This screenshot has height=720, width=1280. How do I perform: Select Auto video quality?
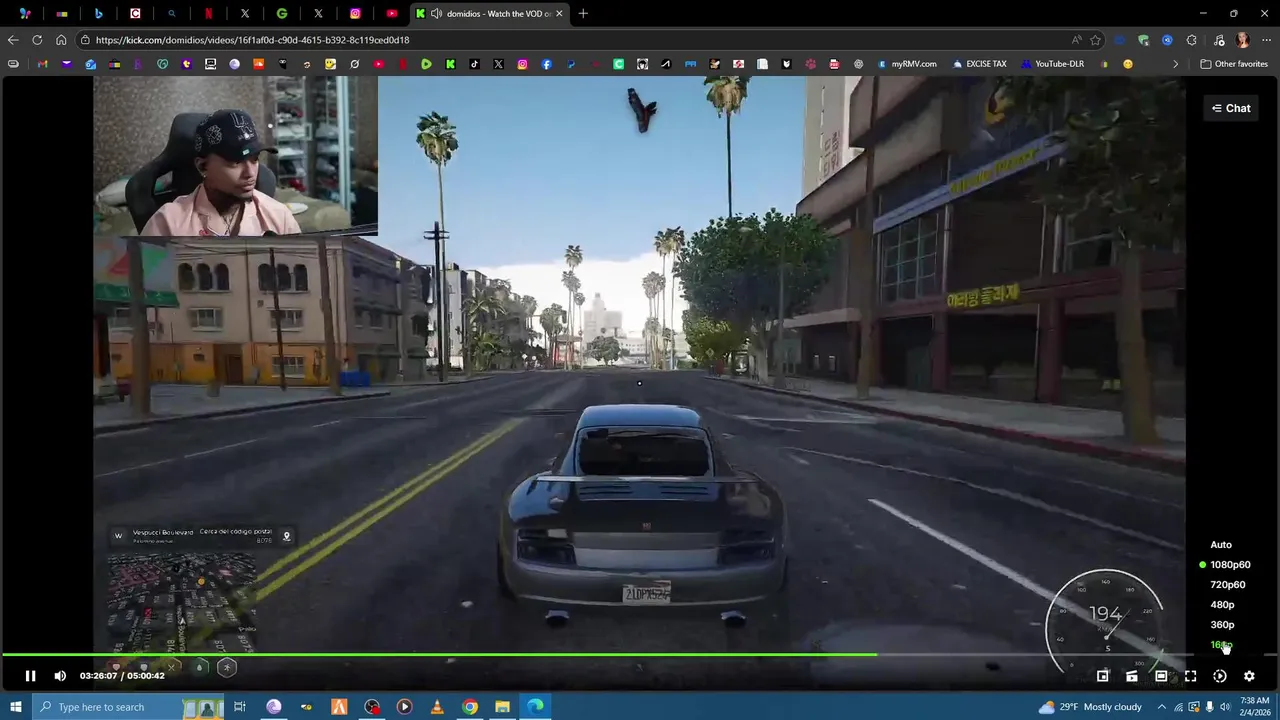click(1221, 545)
